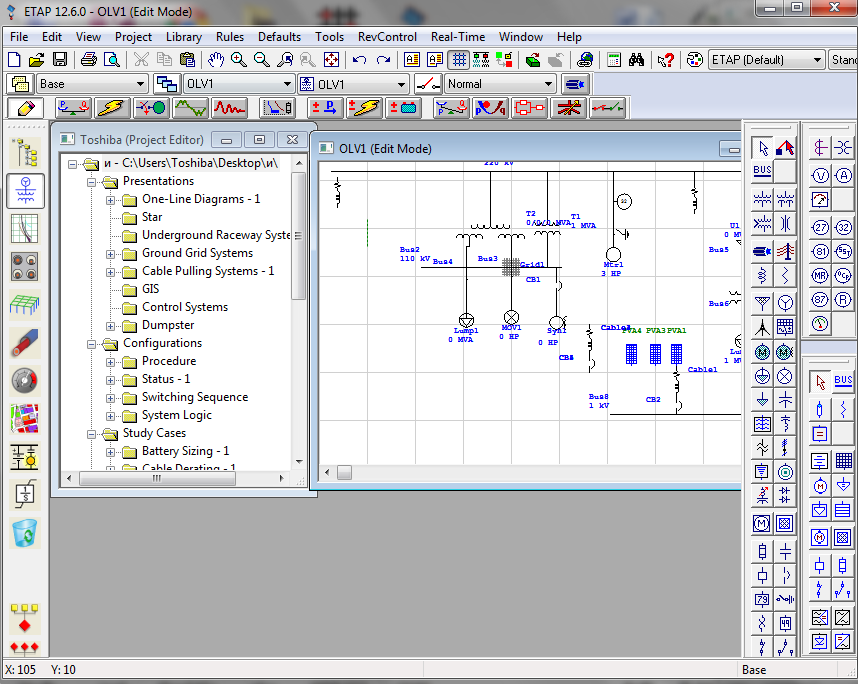Open the OLV1 one-line diagram selector
Image resolution: width=858 pixels, height=684 pixels.
click(x=401, y=84)
